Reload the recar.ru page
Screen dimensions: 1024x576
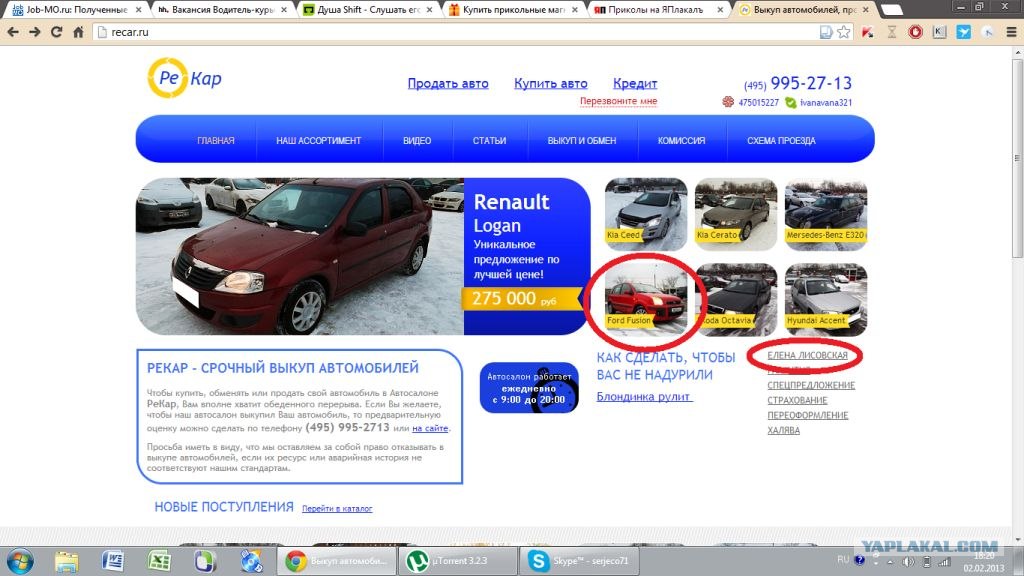[x=56, y=31]
